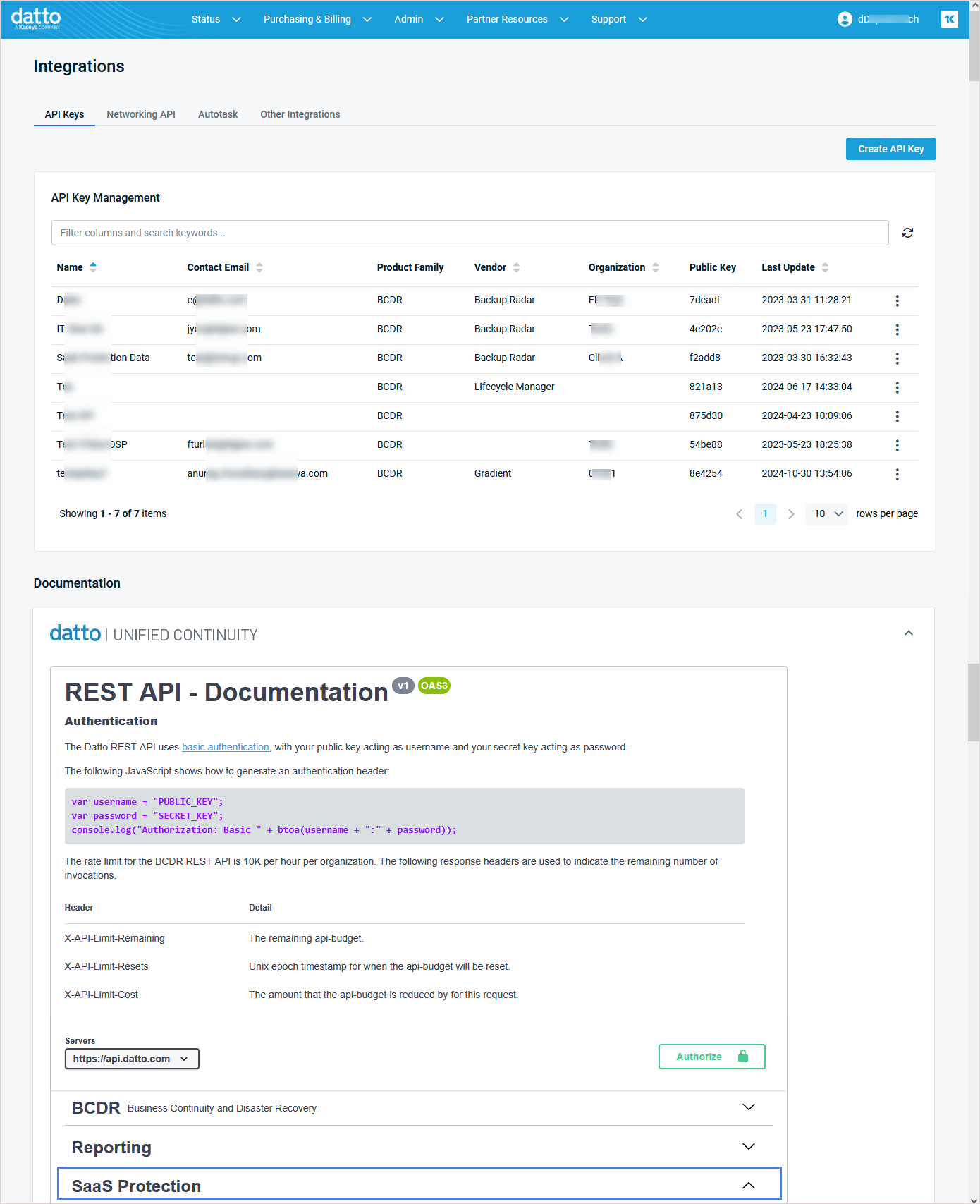980x1204 pixels.
Task: Click the OAS3 badge
Action: point(434,686)
